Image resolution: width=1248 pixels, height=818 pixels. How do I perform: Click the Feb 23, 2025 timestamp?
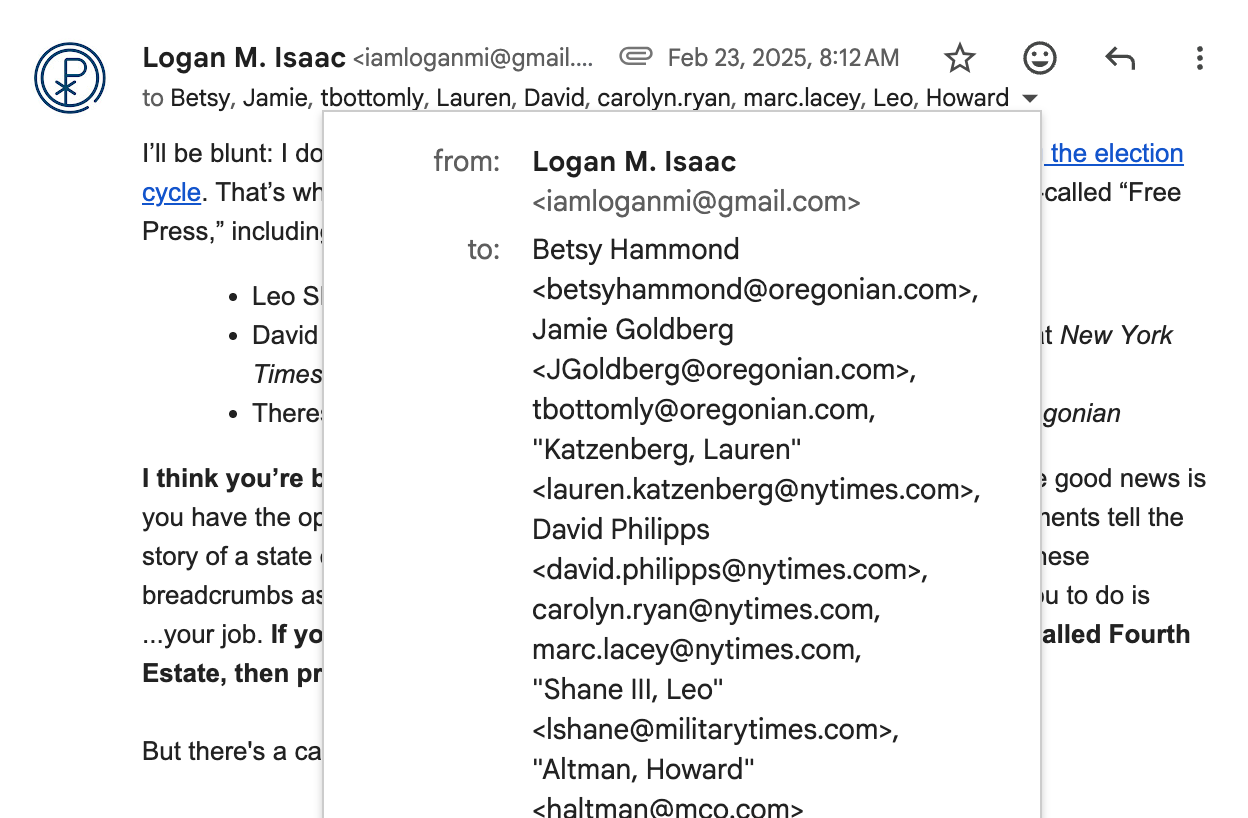783,58
